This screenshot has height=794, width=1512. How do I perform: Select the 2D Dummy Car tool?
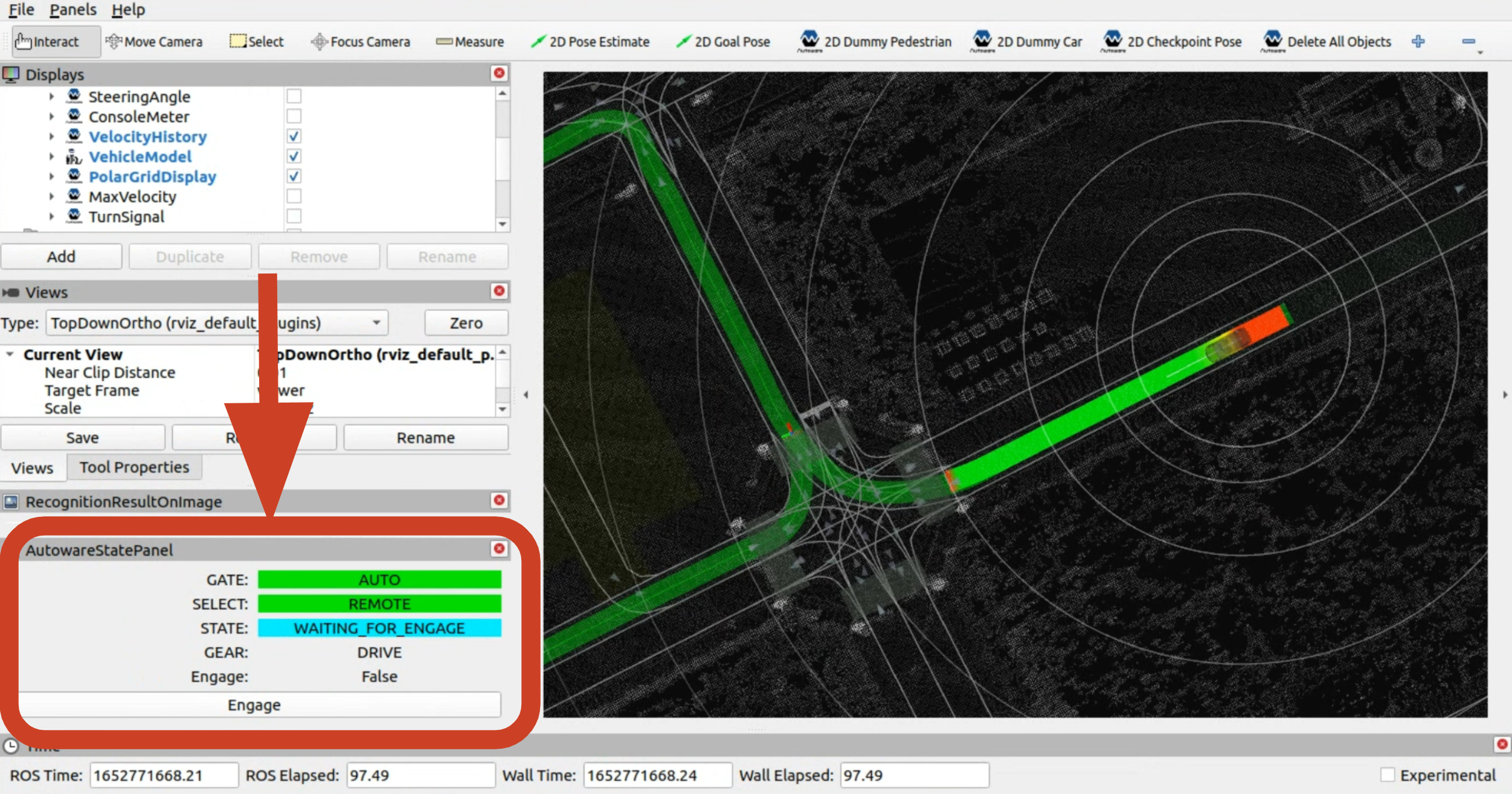pyautogui.click(x=1026, y=42)
